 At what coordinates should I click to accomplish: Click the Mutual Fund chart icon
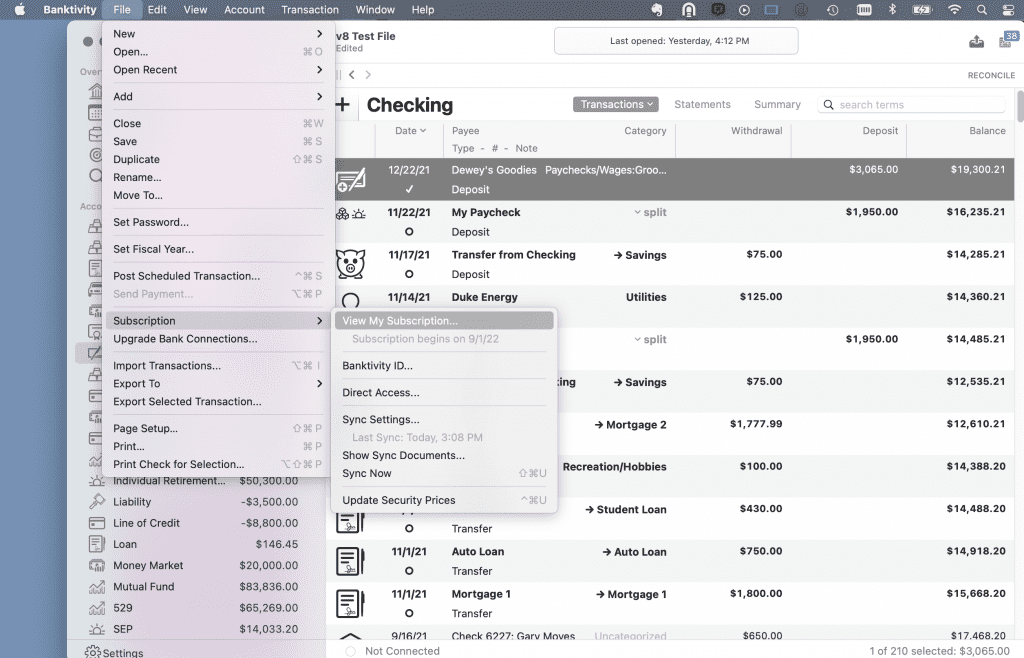point(97,586)
